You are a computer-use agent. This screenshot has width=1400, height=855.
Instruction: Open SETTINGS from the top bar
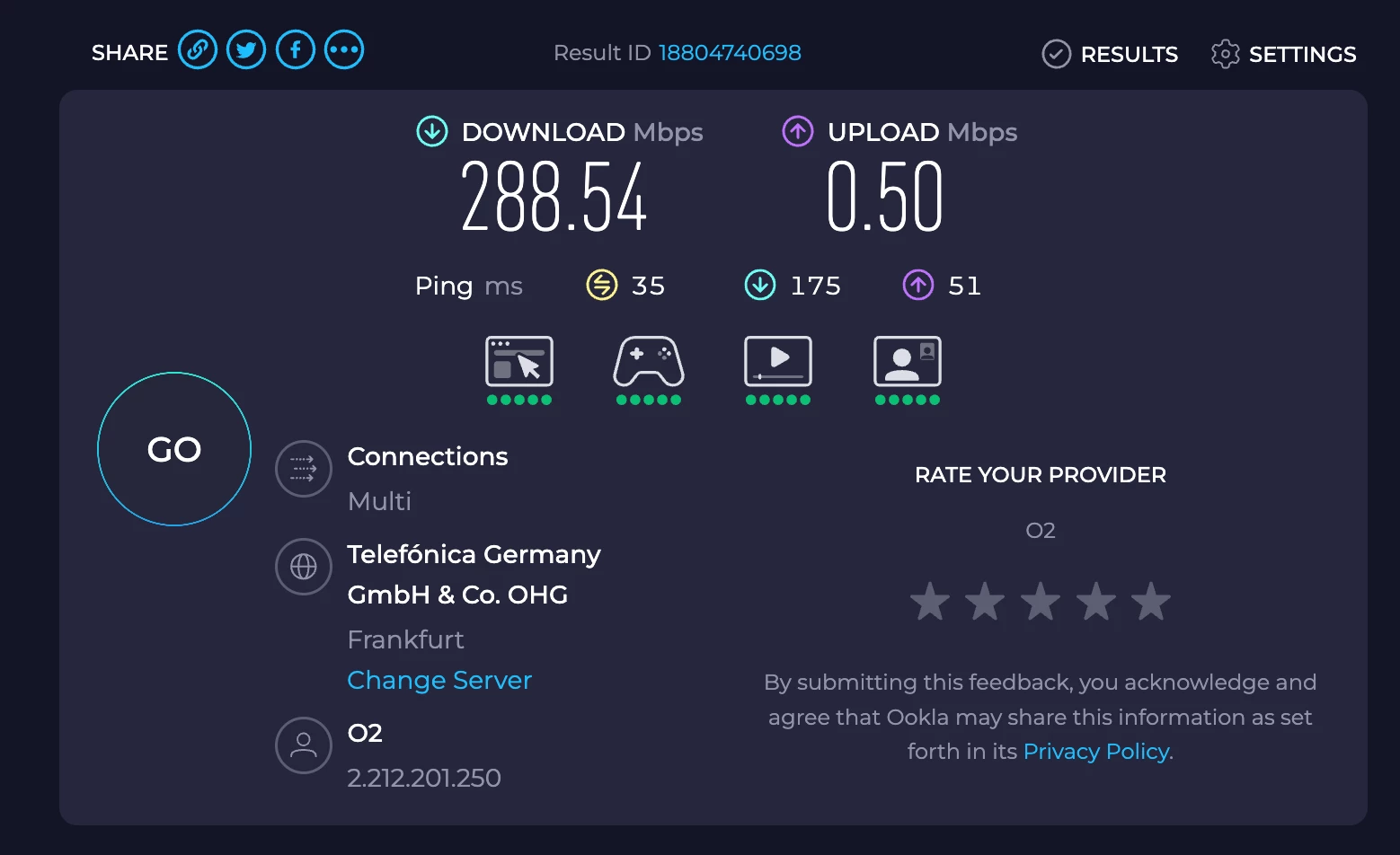click(1284, 54)
